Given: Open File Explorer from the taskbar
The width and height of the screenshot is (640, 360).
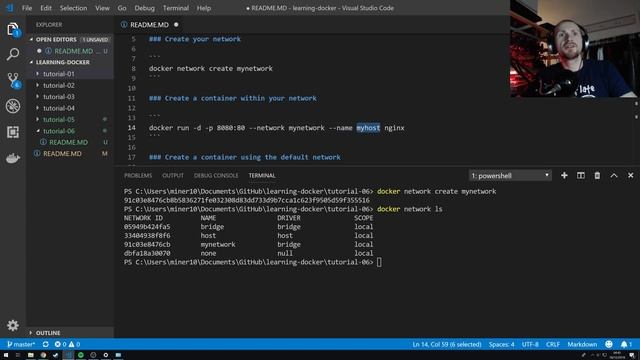Looking at the screenshot, I should (30, 355).
